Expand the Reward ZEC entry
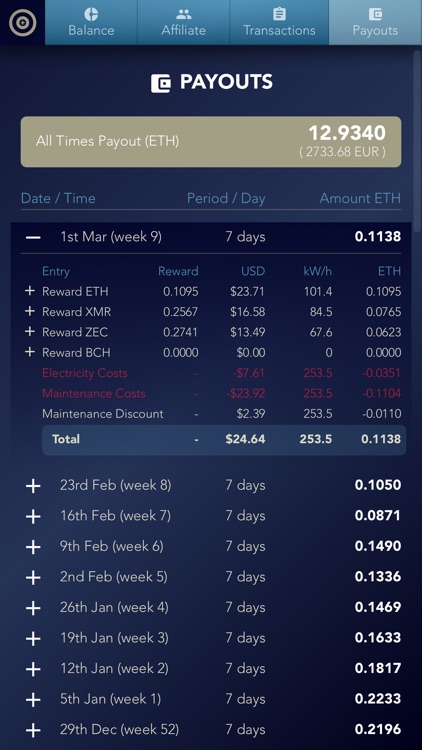The height and width of the screenshot is (750, 422). pyautogui.click(x=30, y=331)
